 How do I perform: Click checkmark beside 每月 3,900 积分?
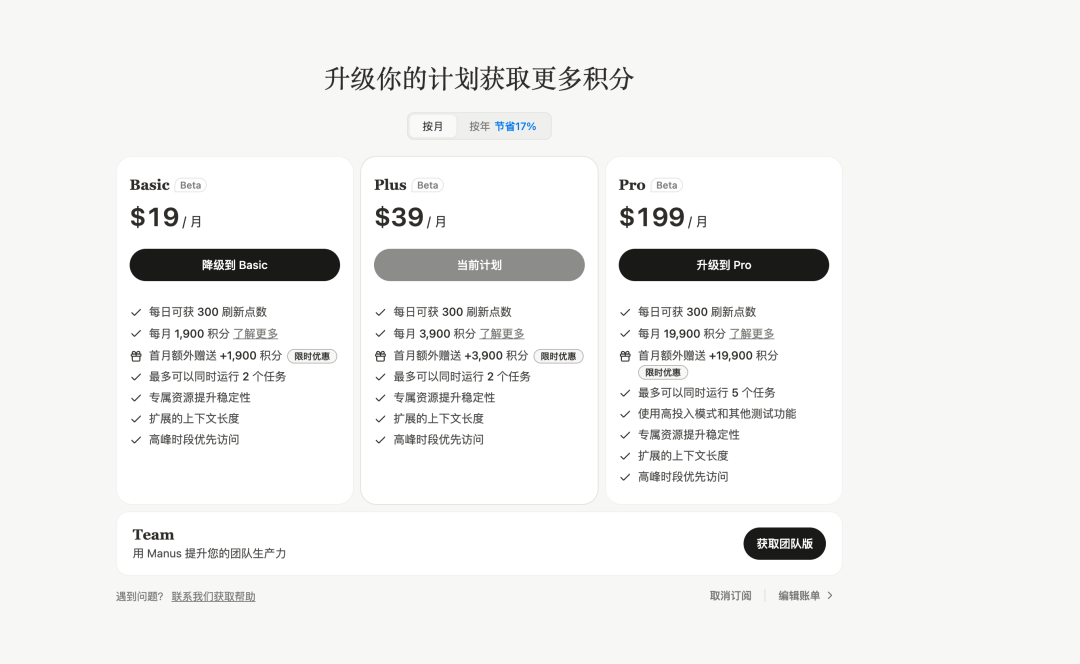(x=380, y=334)
